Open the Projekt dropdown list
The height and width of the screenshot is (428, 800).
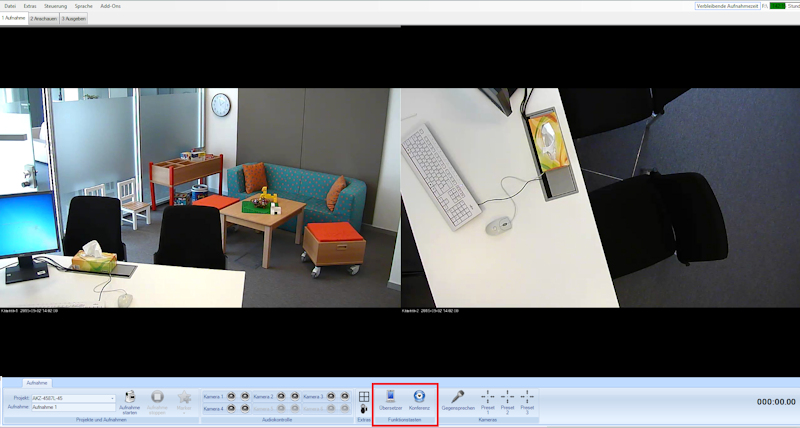coord(112,398)
